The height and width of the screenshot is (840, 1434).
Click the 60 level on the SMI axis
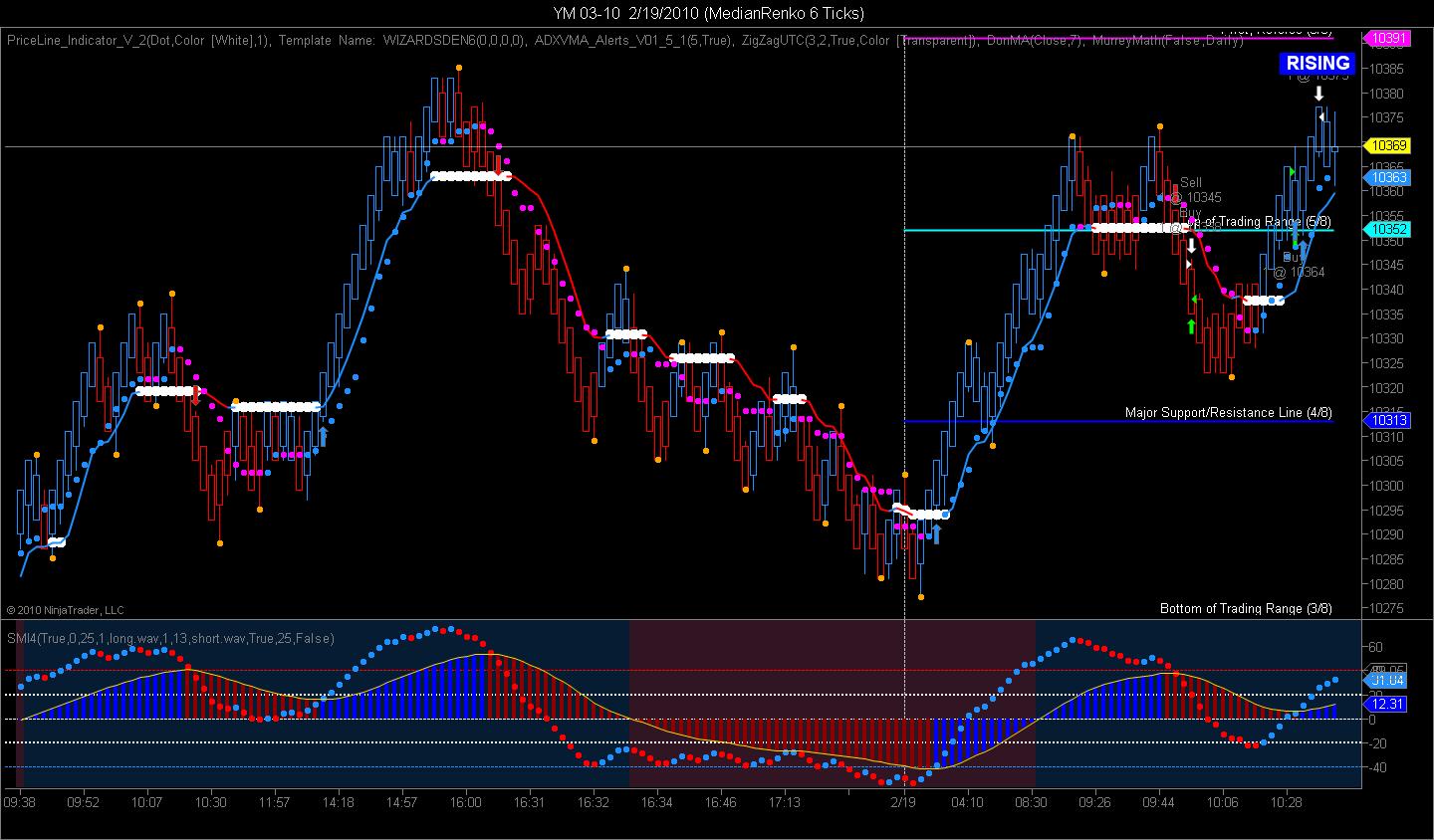(x=1376, y=647)
